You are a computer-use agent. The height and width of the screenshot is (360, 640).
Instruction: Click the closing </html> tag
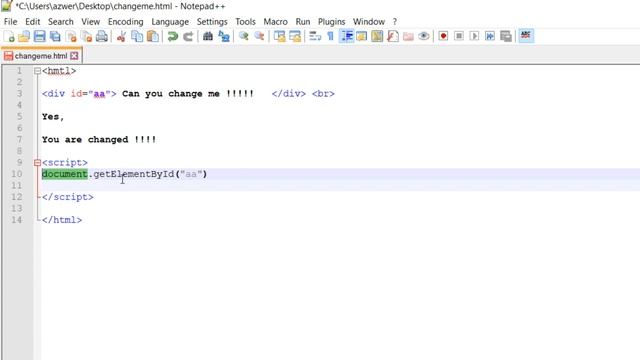click(62, 220)
